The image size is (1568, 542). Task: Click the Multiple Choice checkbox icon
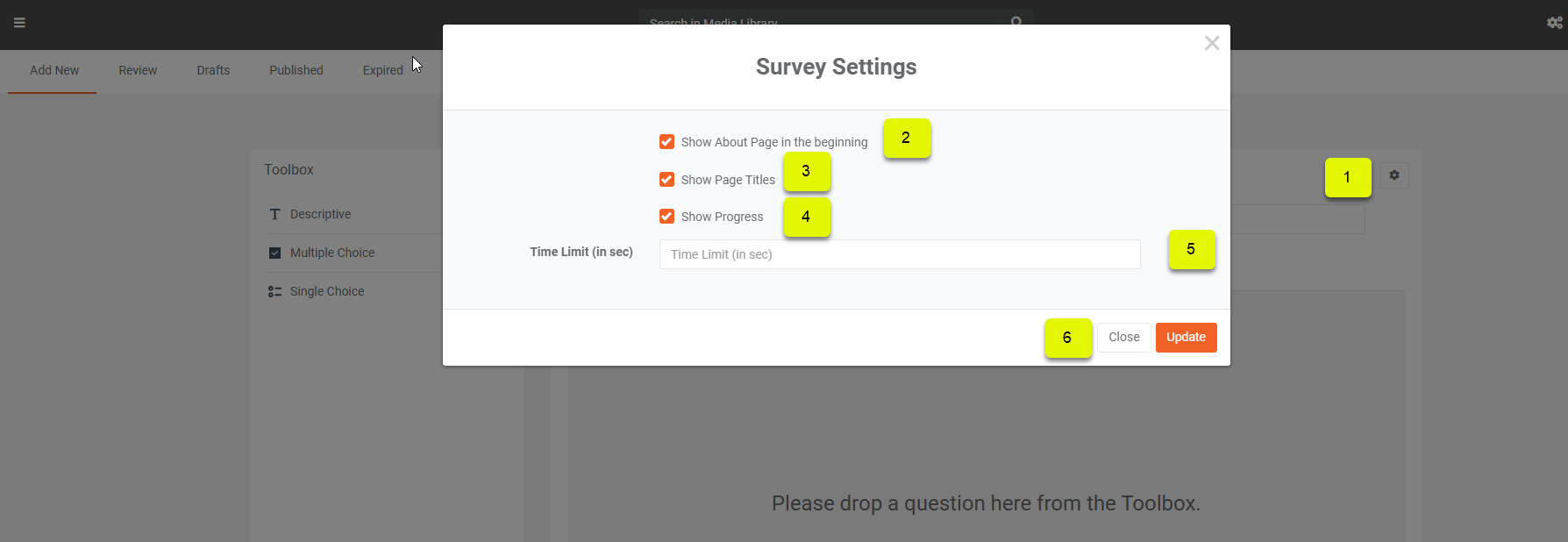[x=274, y=253]
